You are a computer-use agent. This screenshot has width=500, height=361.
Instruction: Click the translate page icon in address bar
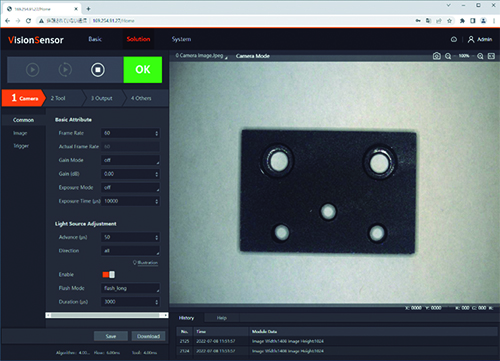428,21
